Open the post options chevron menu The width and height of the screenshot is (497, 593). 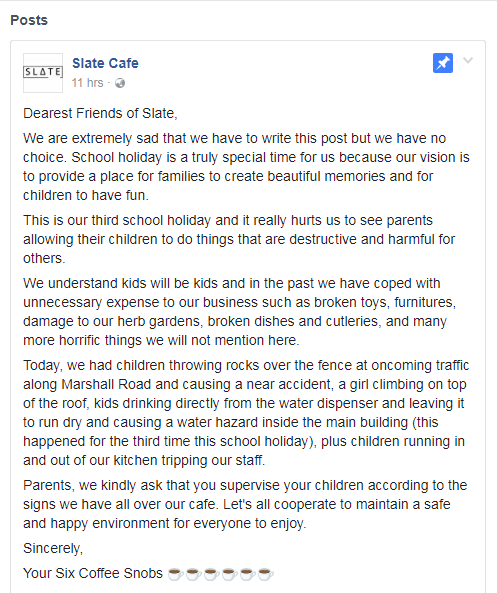468,61
